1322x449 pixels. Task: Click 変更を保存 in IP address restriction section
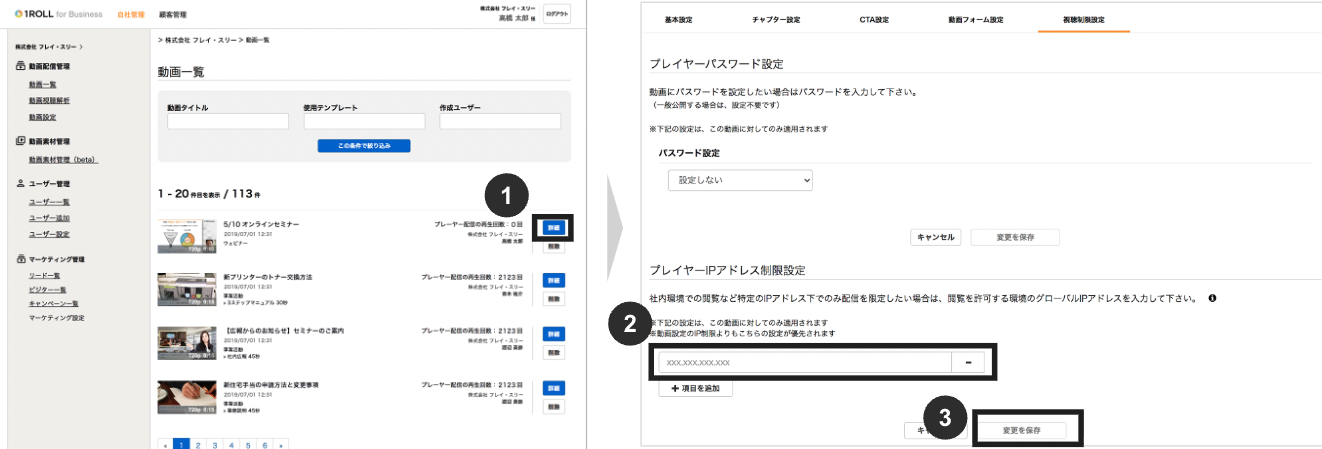pyautogui.click(x=1022, y=430)
